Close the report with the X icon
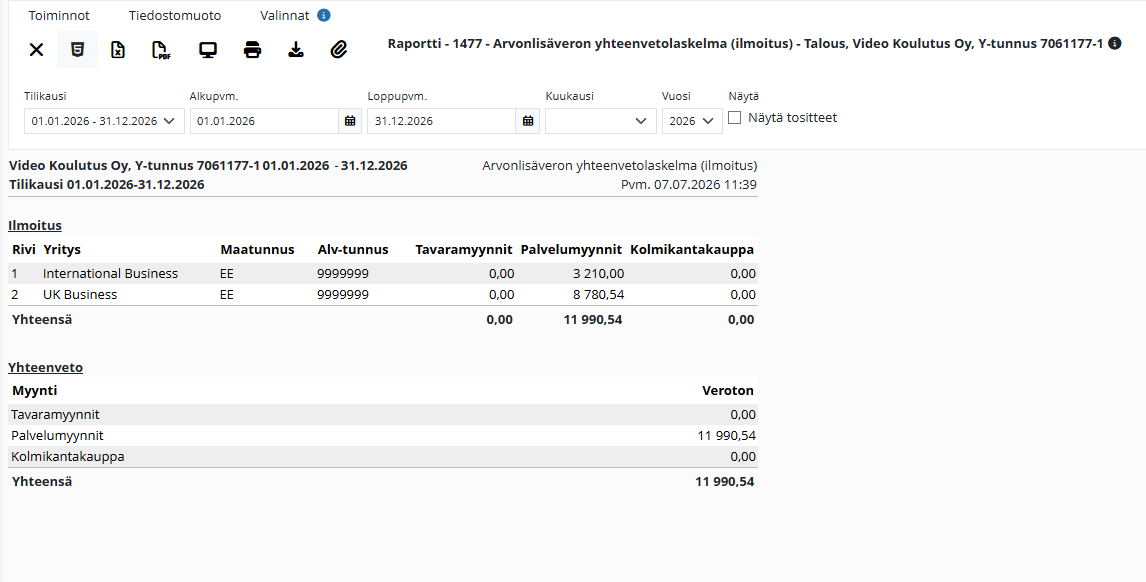 click(x=36, y=50)
